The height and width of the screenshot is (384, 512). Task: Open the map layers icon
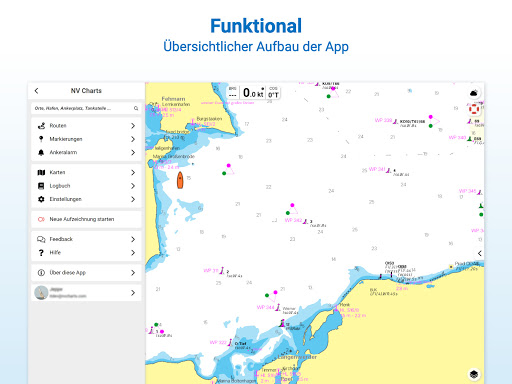tap(474, 374)
